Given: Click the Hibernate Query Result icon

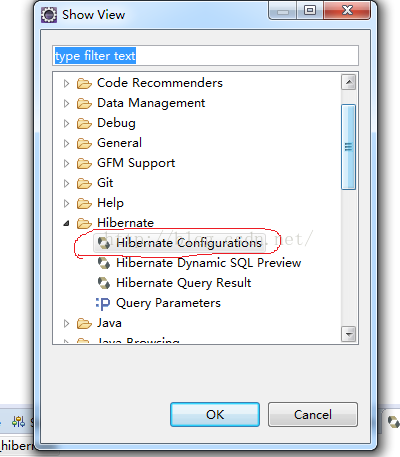Looking at the screenshot, I should [x=104, y=283].
